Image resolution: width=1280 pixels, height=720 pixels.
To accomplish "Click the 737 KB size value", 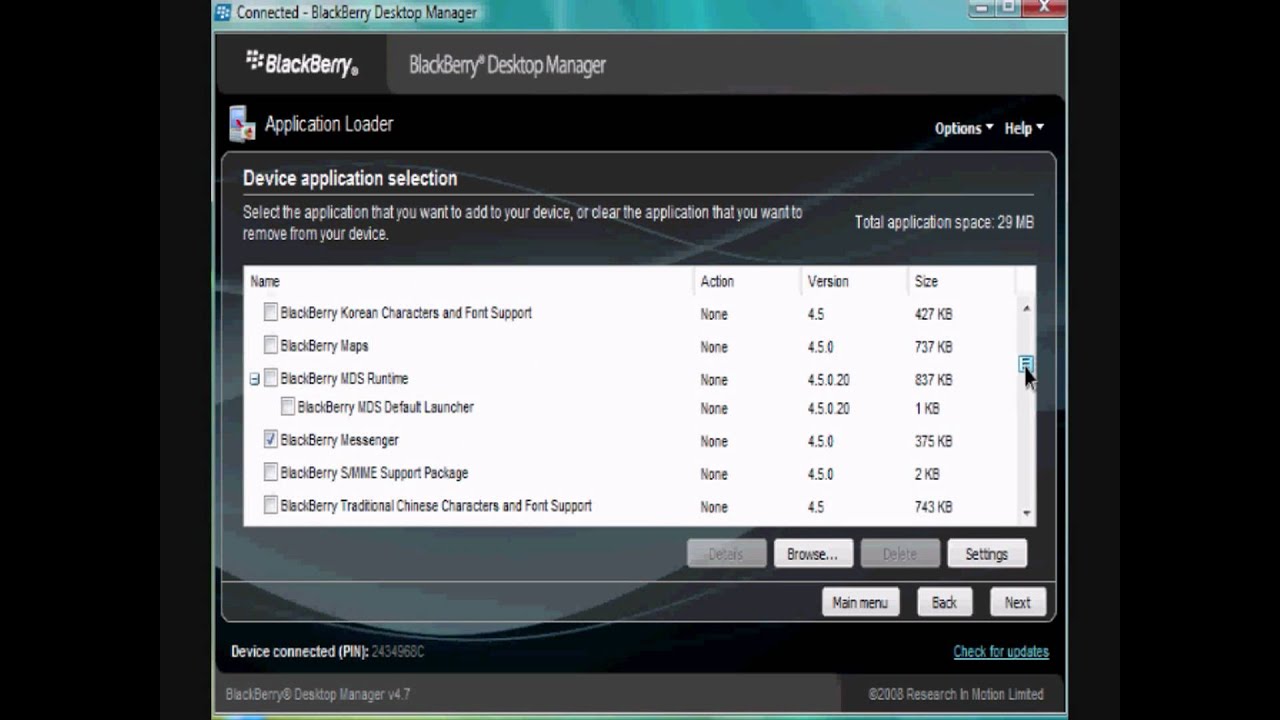I will 933,347.
